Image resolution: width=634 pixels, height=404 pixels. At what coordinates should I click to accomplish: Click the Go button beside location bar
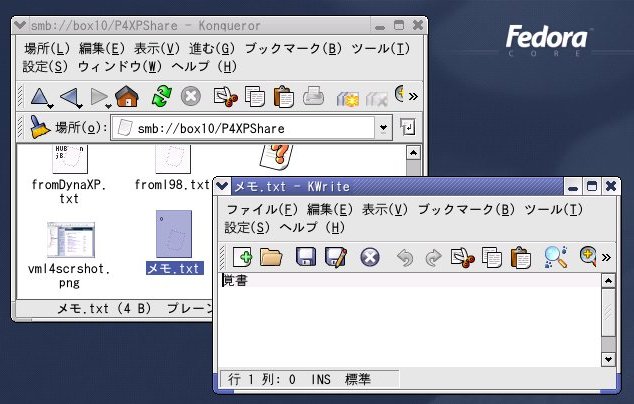408,127
